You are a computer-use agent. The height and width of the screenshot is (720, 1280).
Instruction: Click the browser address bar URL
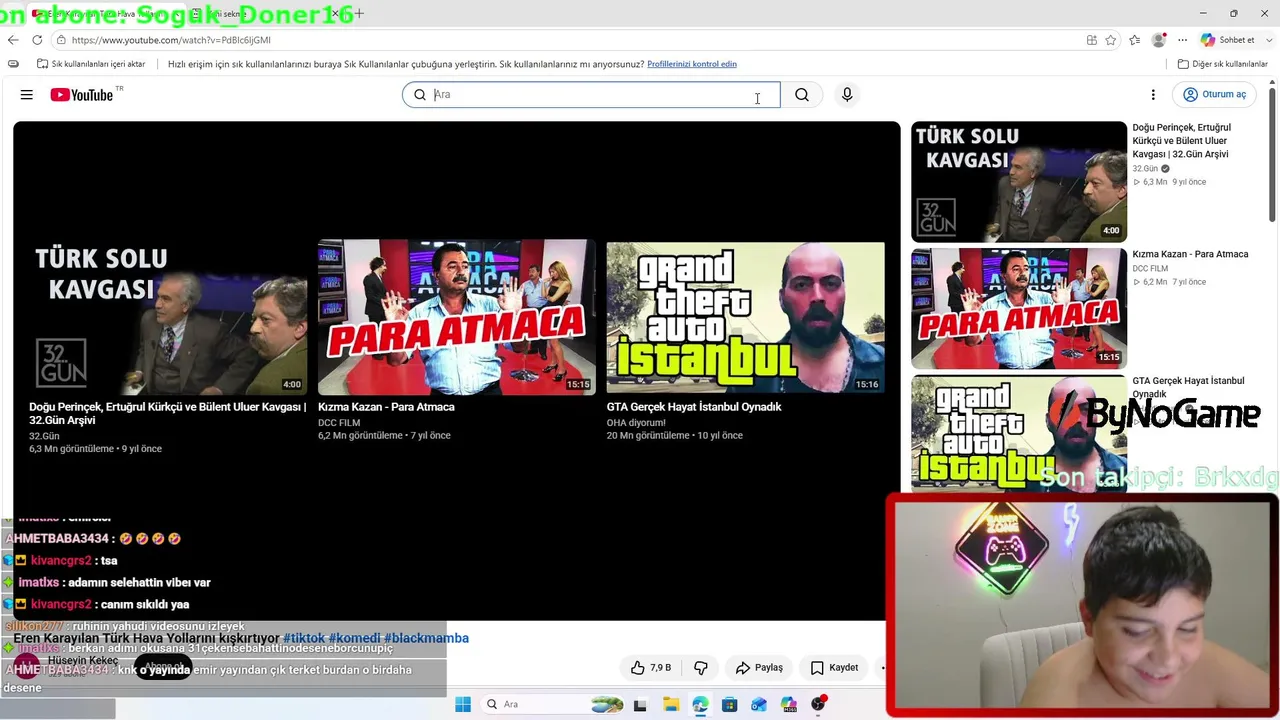[171, 40]
